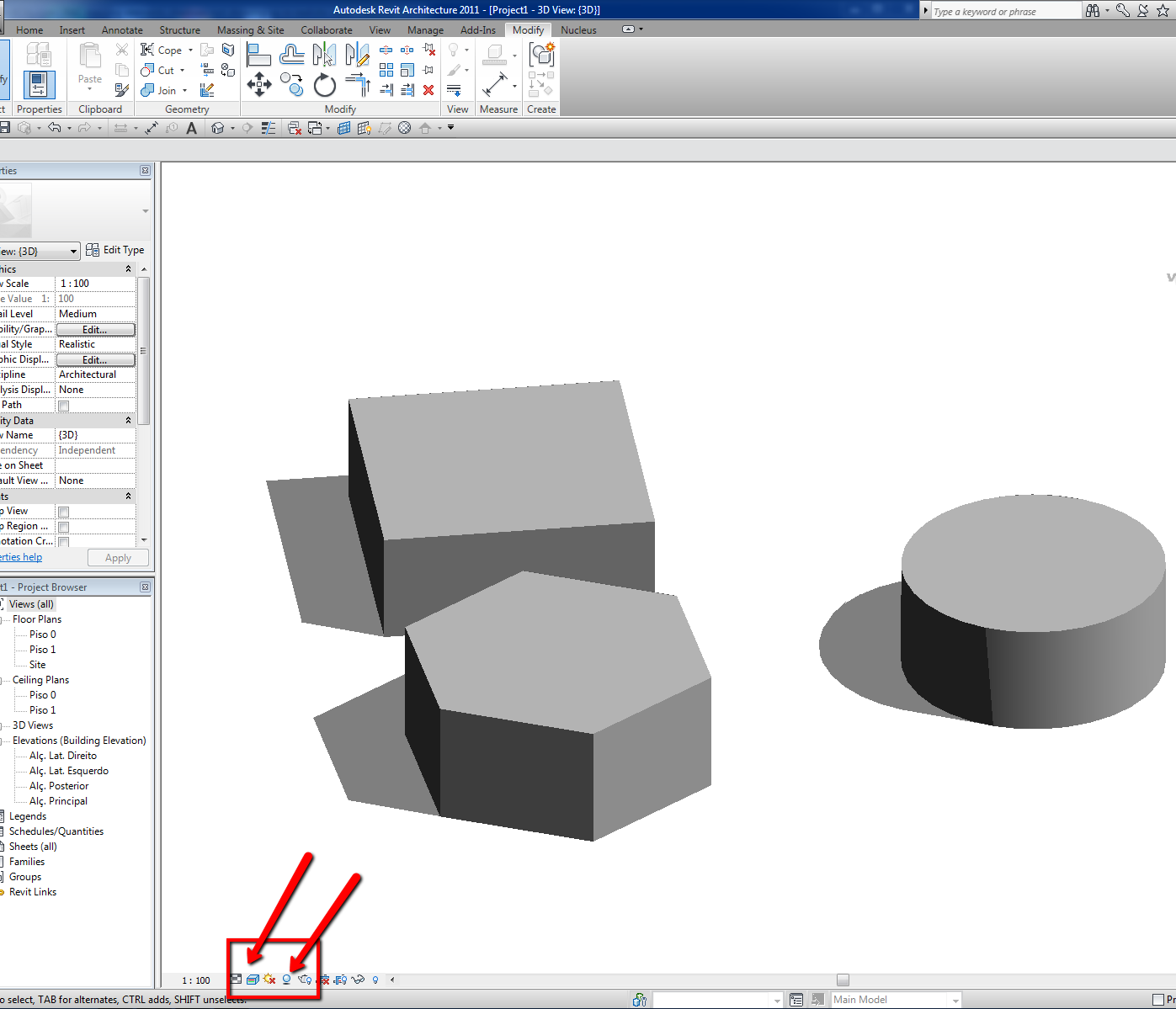Select the Scale tool
The height and width of the screenshot is (1009, 1176).
[x=407, y=70]
